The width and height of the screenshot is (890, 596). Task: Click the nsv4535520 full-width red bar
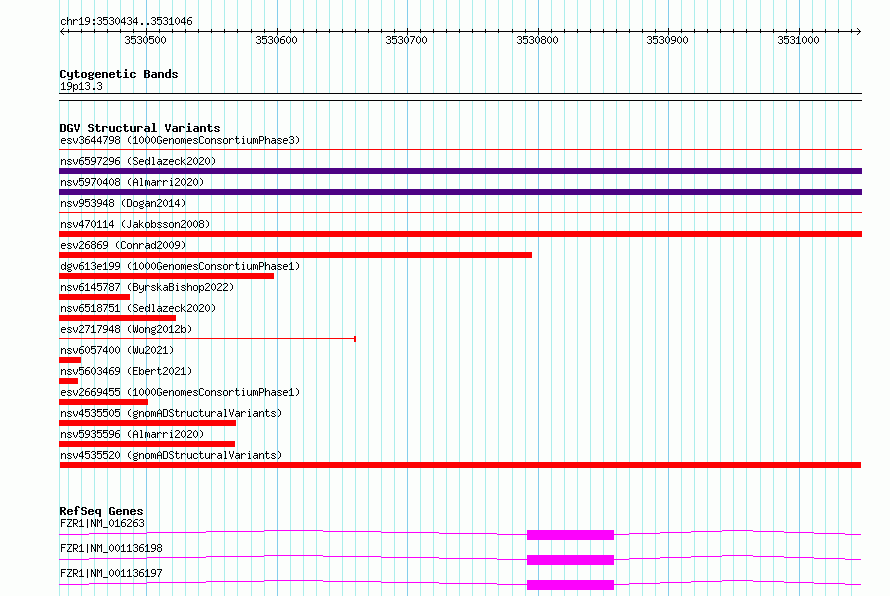coord(460,465)
